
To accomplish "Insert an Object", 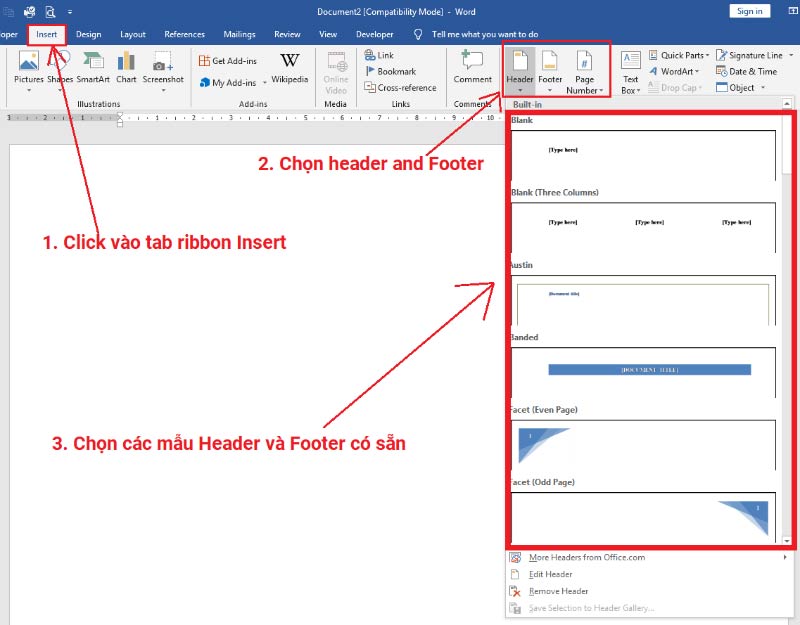I will (x=735, y=88).
